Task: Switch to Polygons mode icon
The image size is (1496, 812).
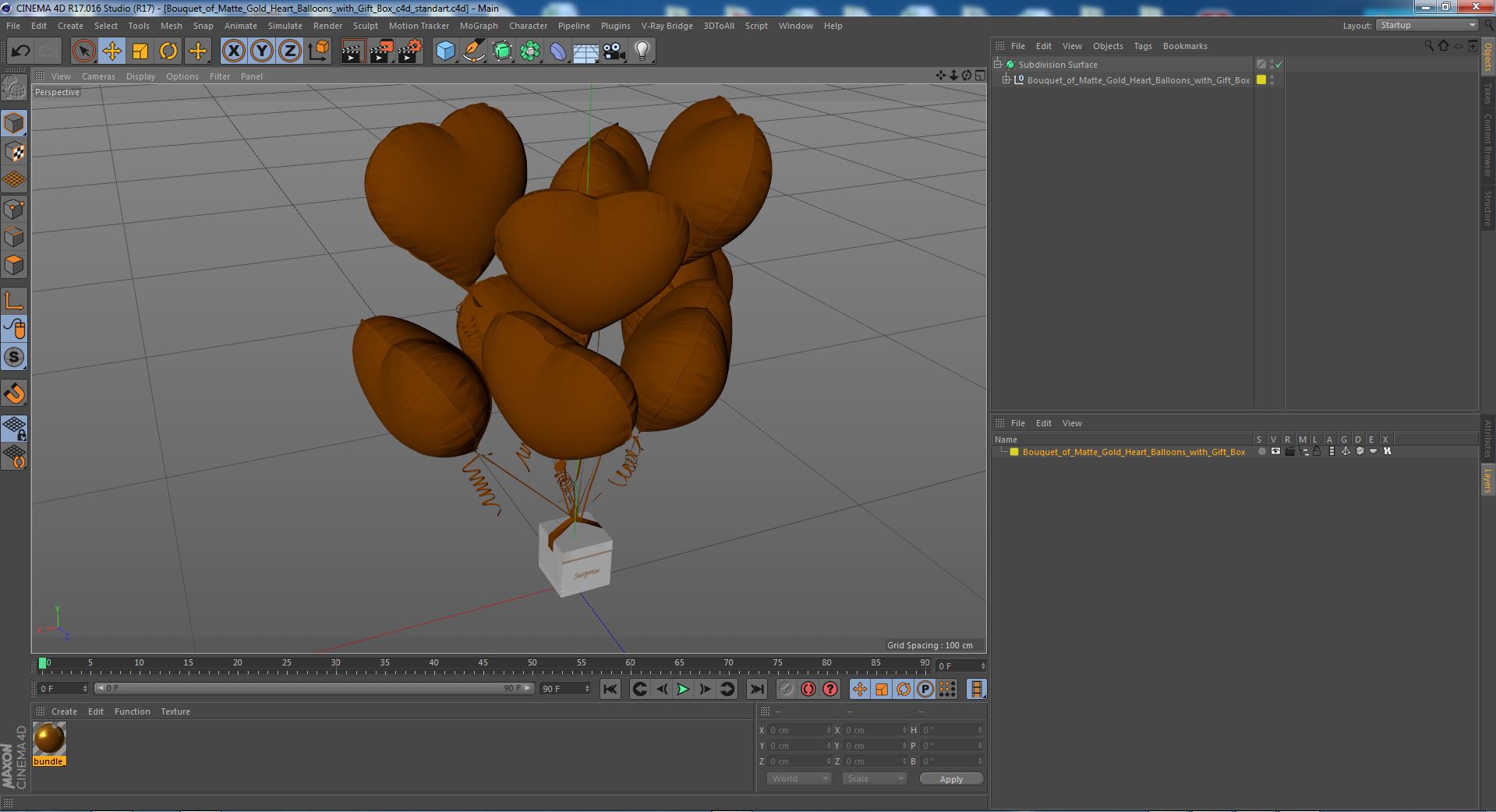Action: [x=14, y=265]
